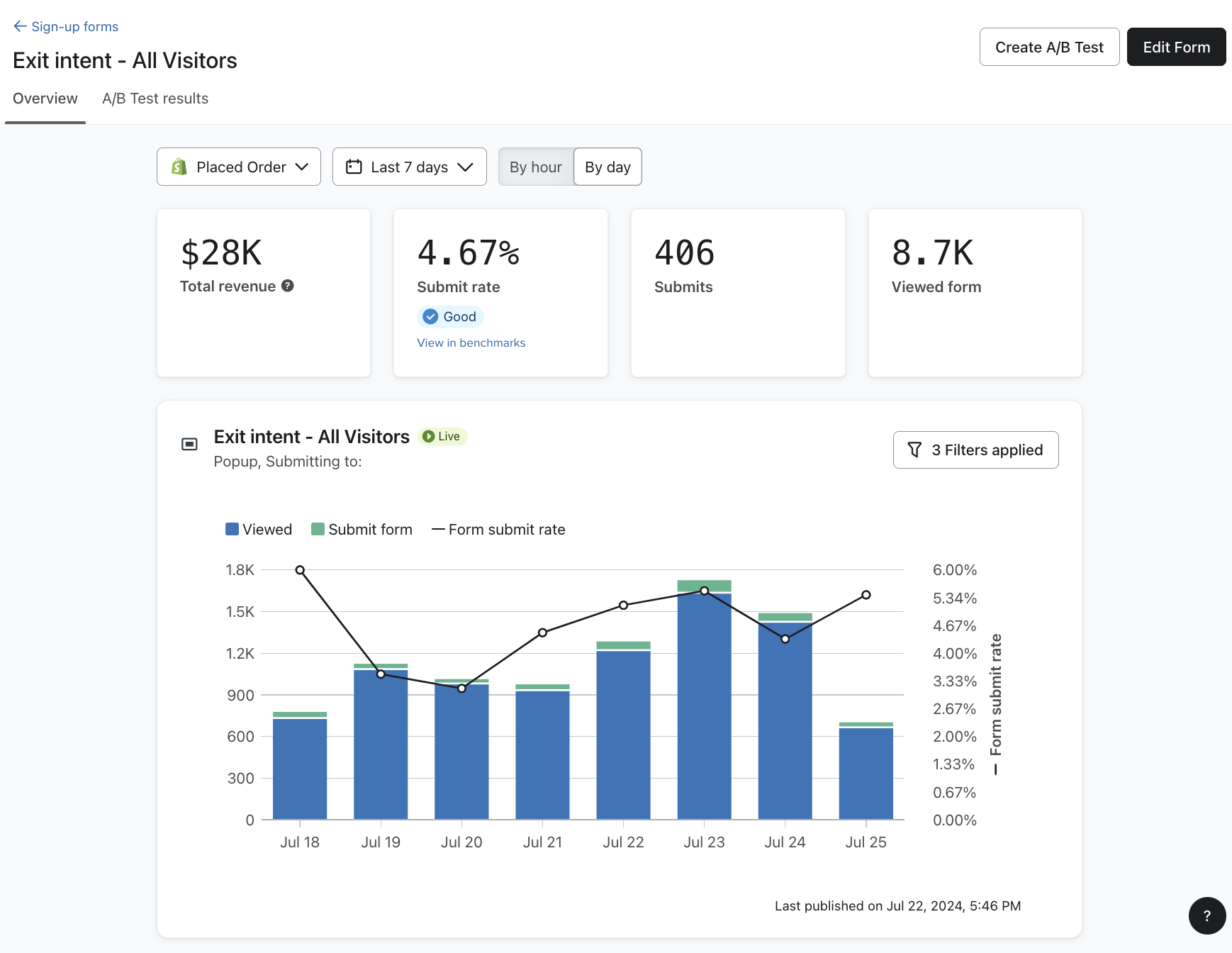Toggle the Form submit rate legend line
This screenshot has height=953, width=1232.
(498, 530)
